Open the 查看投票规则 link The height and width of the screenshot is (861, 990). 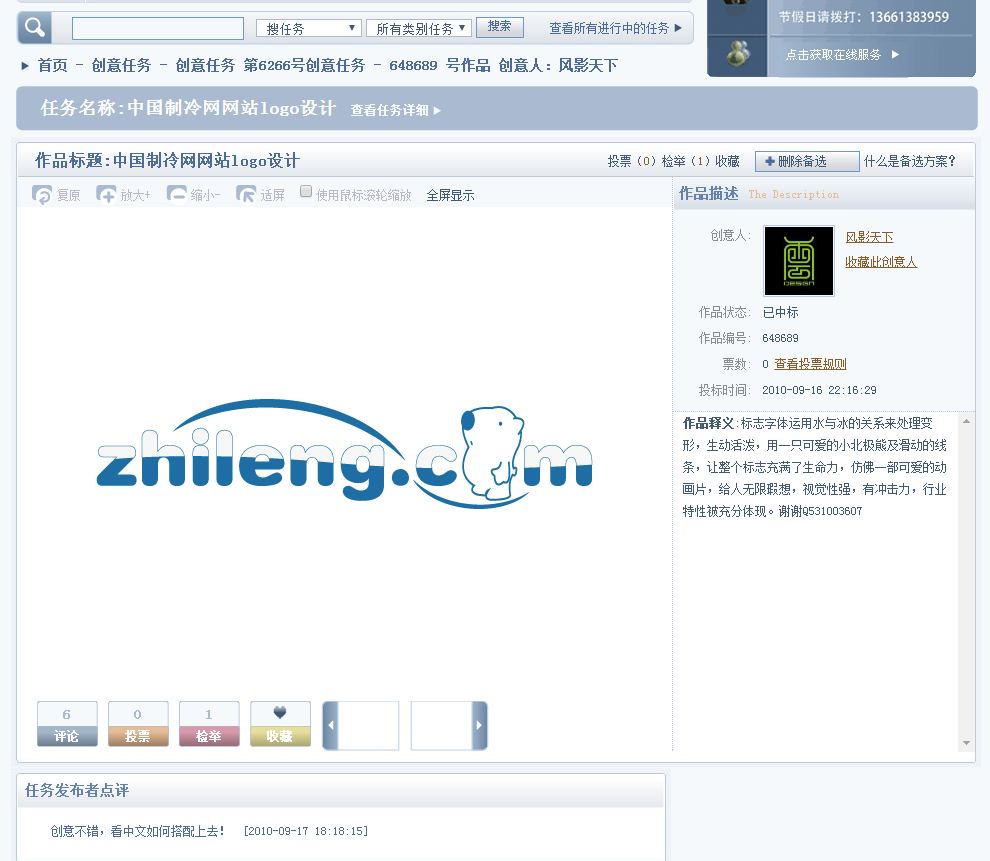pos(810,364)
